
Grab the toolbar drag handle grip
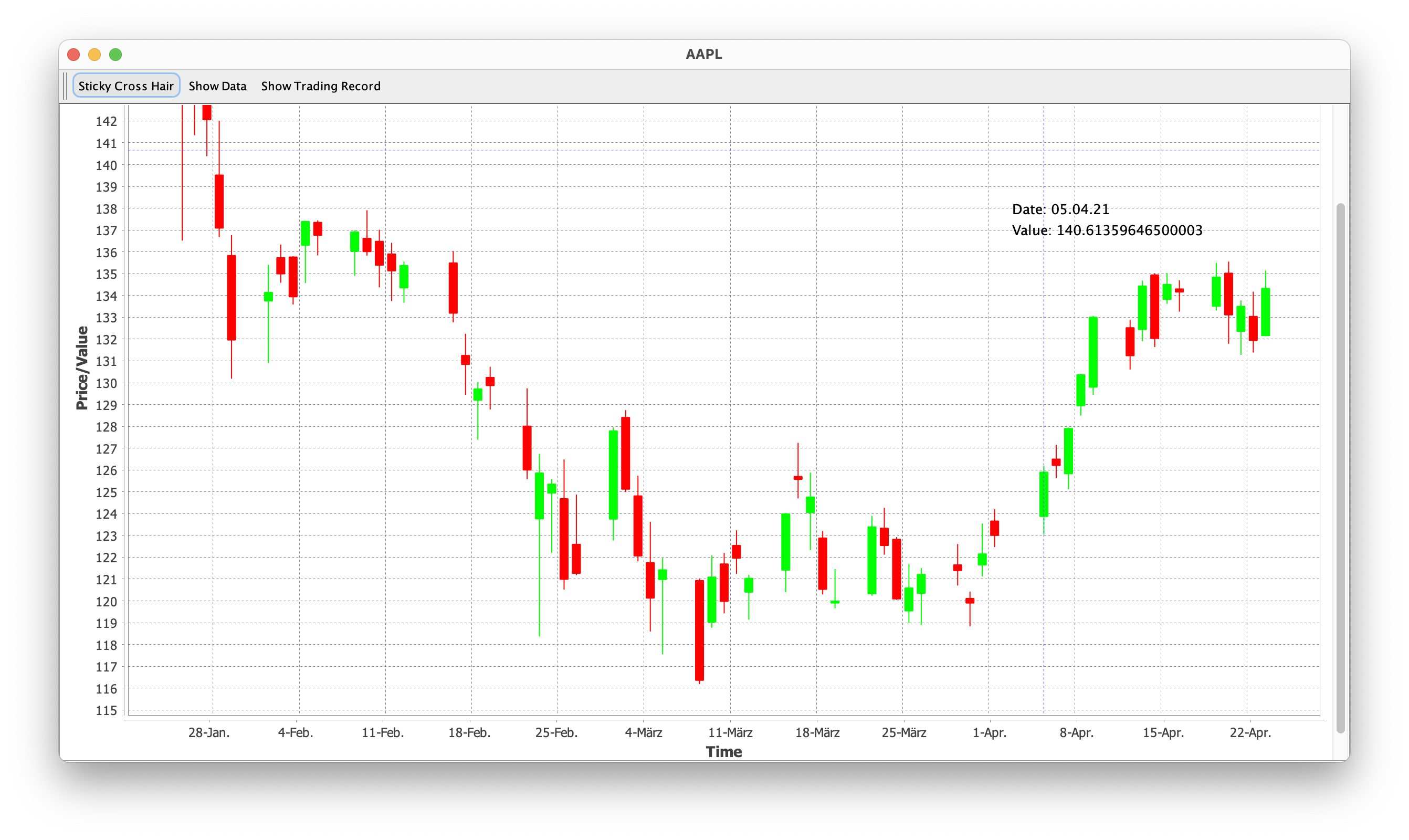(66, 86)
